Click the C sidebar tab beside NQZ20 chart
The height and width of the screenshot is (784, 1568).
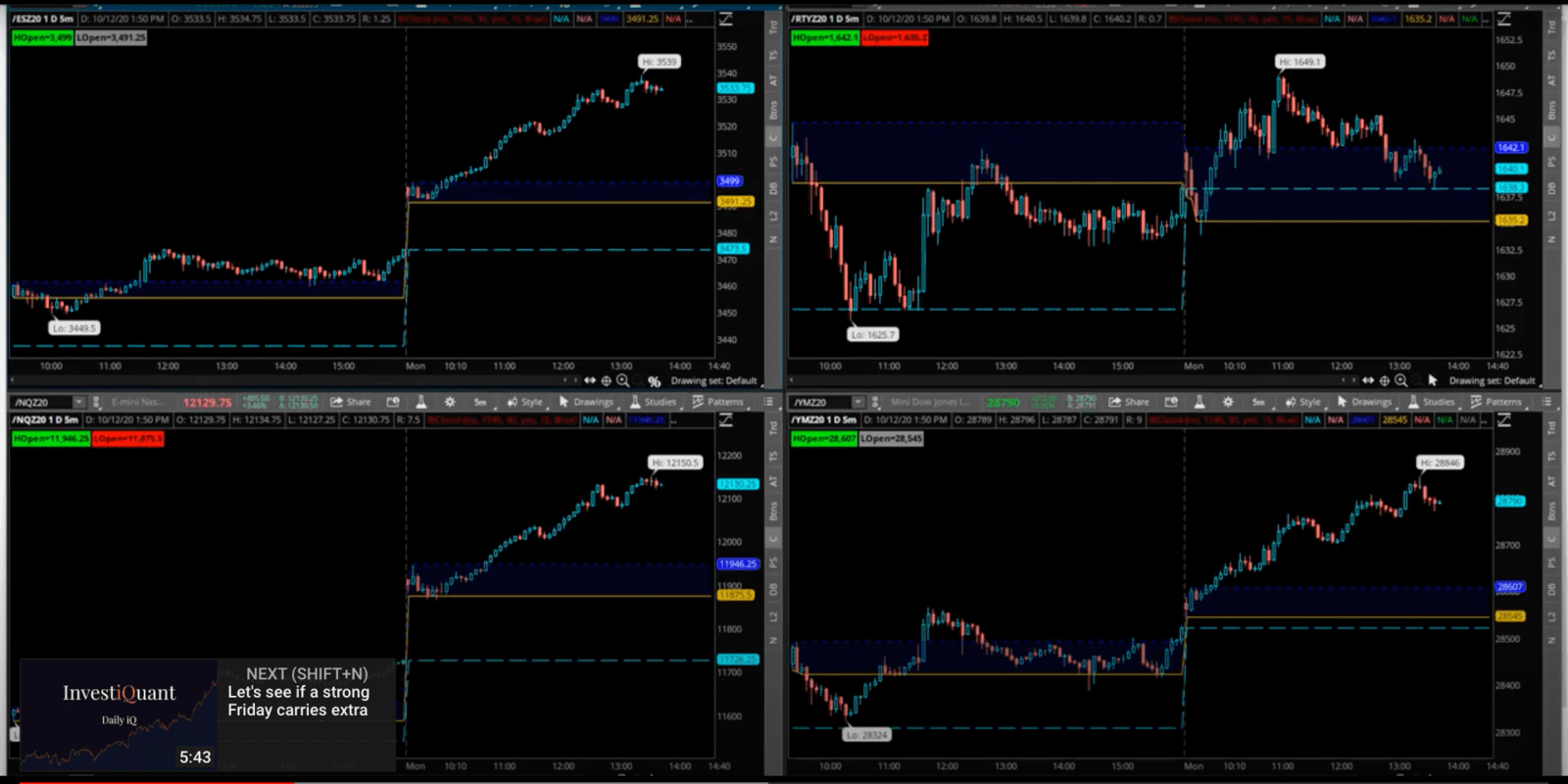[773, 539]
